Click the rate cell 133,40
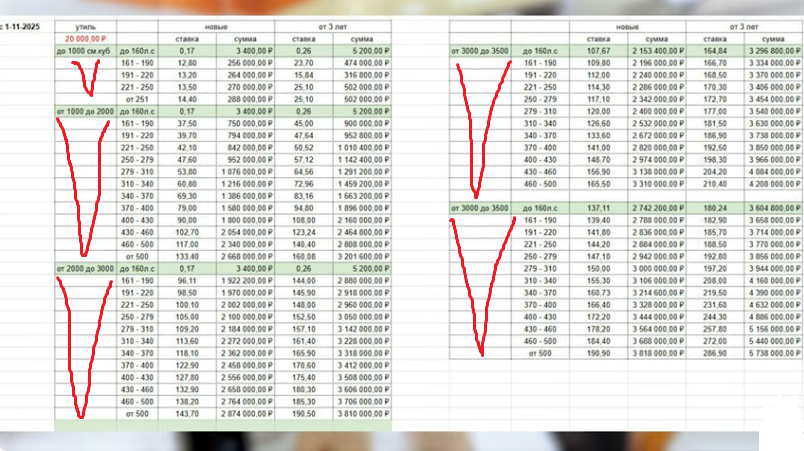The image size is (804, 451). tap(187, 257)
